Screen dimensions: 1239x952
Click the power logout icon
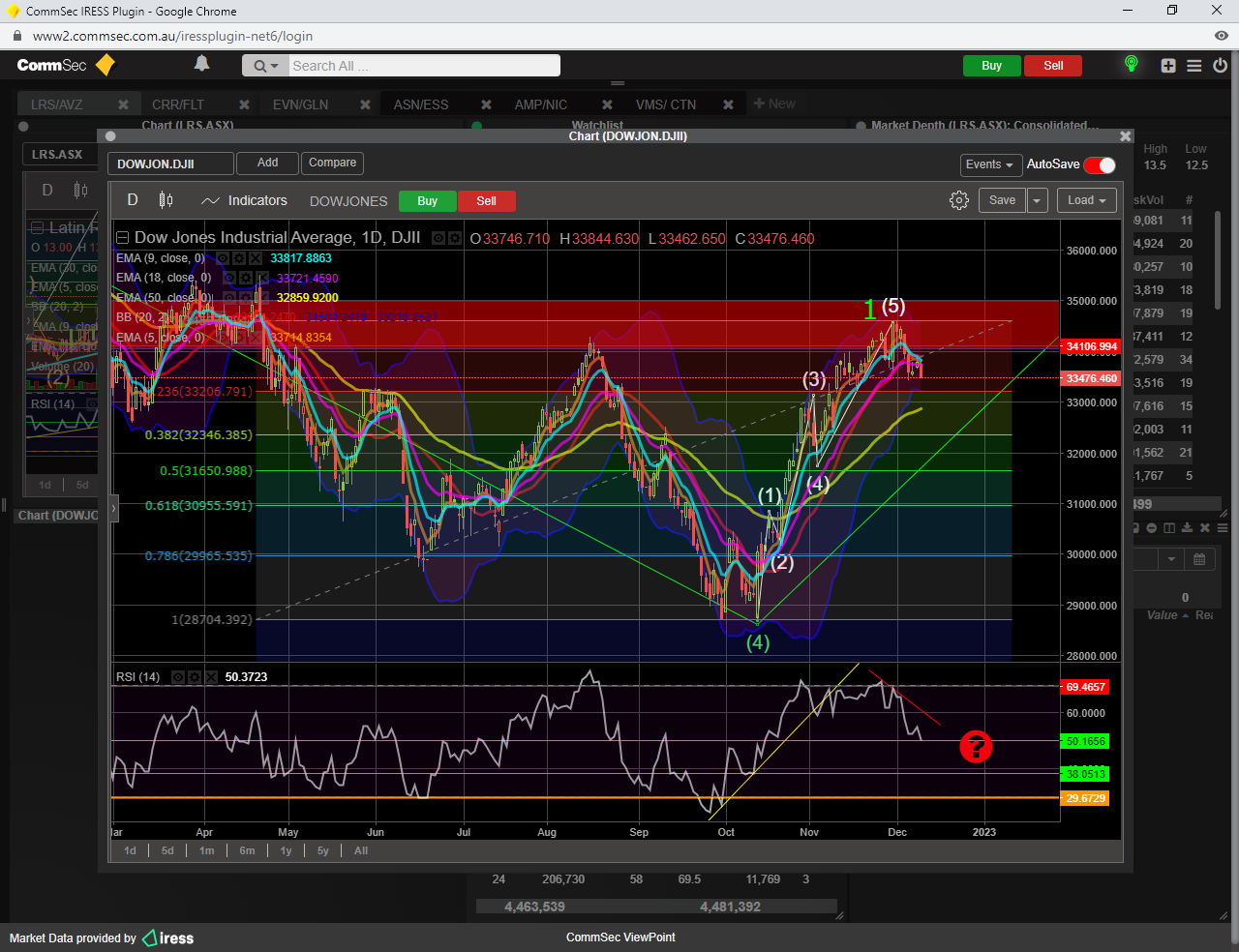[x=1220, y=66]
